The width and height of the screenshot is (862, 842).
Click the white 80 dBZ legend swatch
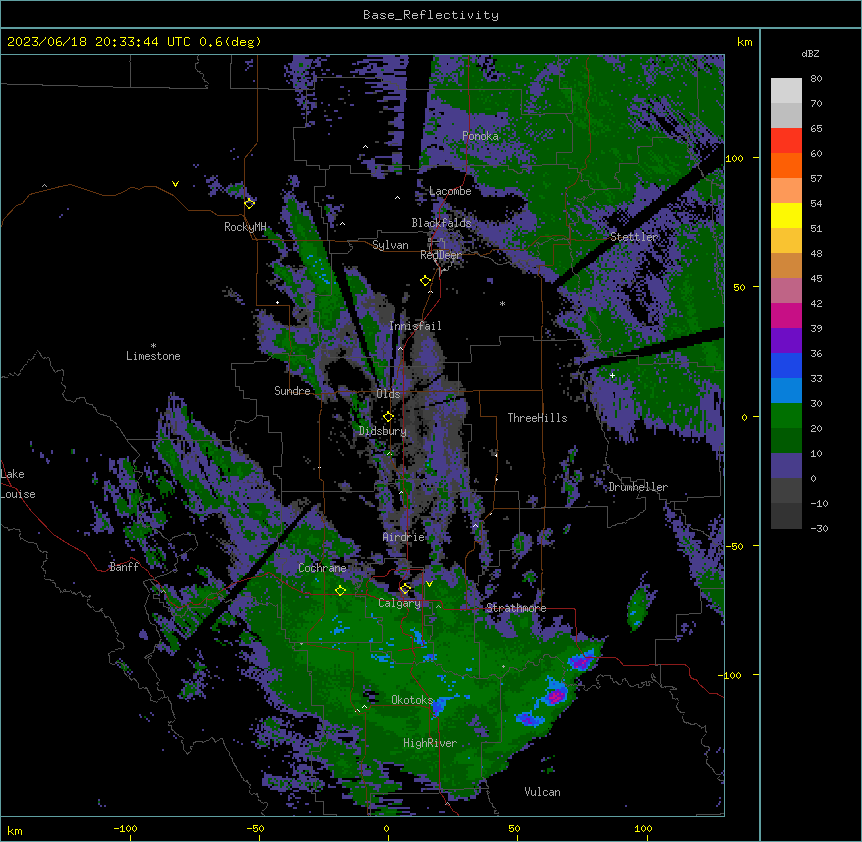click(x=786, y=91)
